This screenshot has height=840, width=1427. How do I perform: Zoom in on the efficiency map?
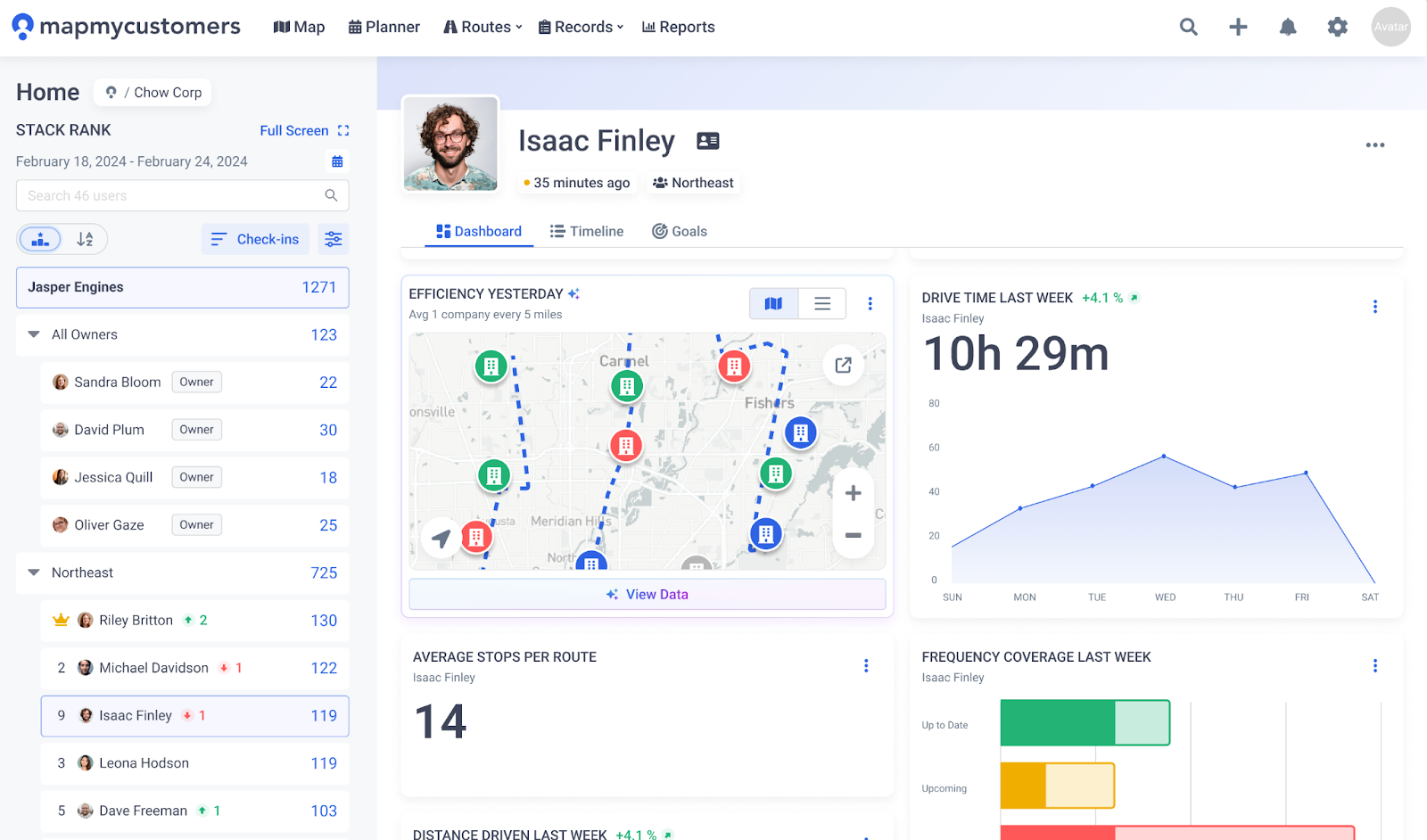pos(854,493)
